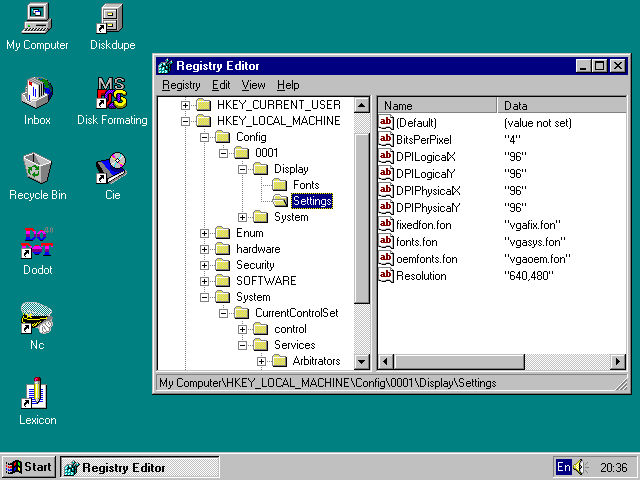Screen dimensions: 640x480
Task: Select the Dodot desktop icon
Action: pyautogui.click(x=37, y=243)
